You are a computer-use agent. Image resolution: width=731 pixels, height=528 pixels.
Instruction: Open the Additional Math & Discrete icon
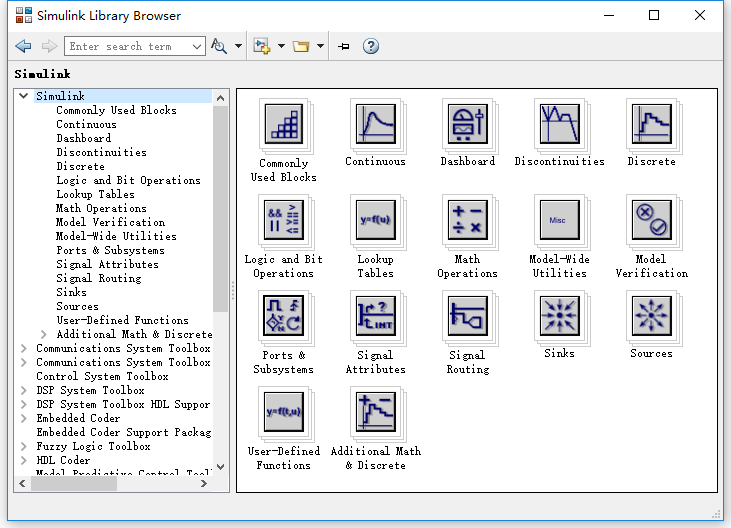[375, 411]
